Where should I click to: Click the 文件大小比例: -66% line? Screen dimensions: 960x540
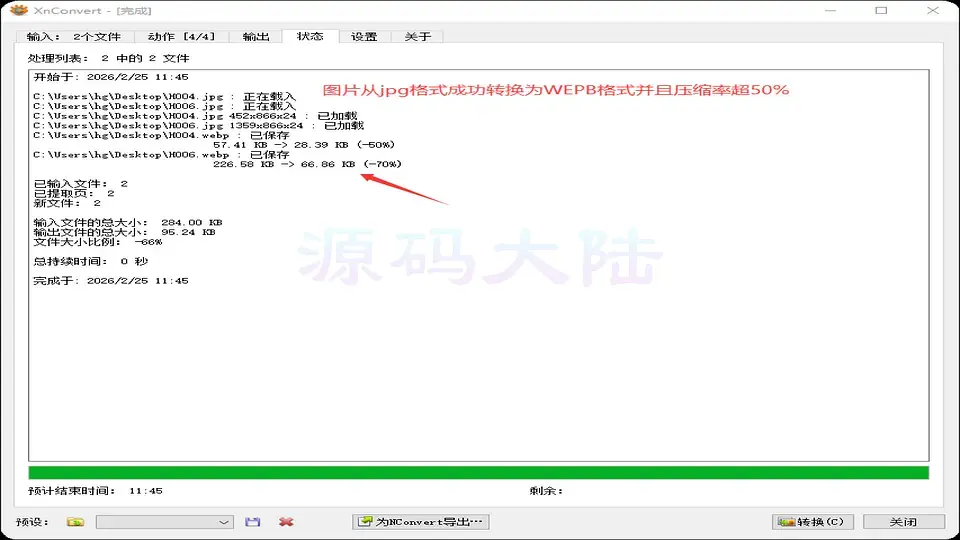(98, 242)
